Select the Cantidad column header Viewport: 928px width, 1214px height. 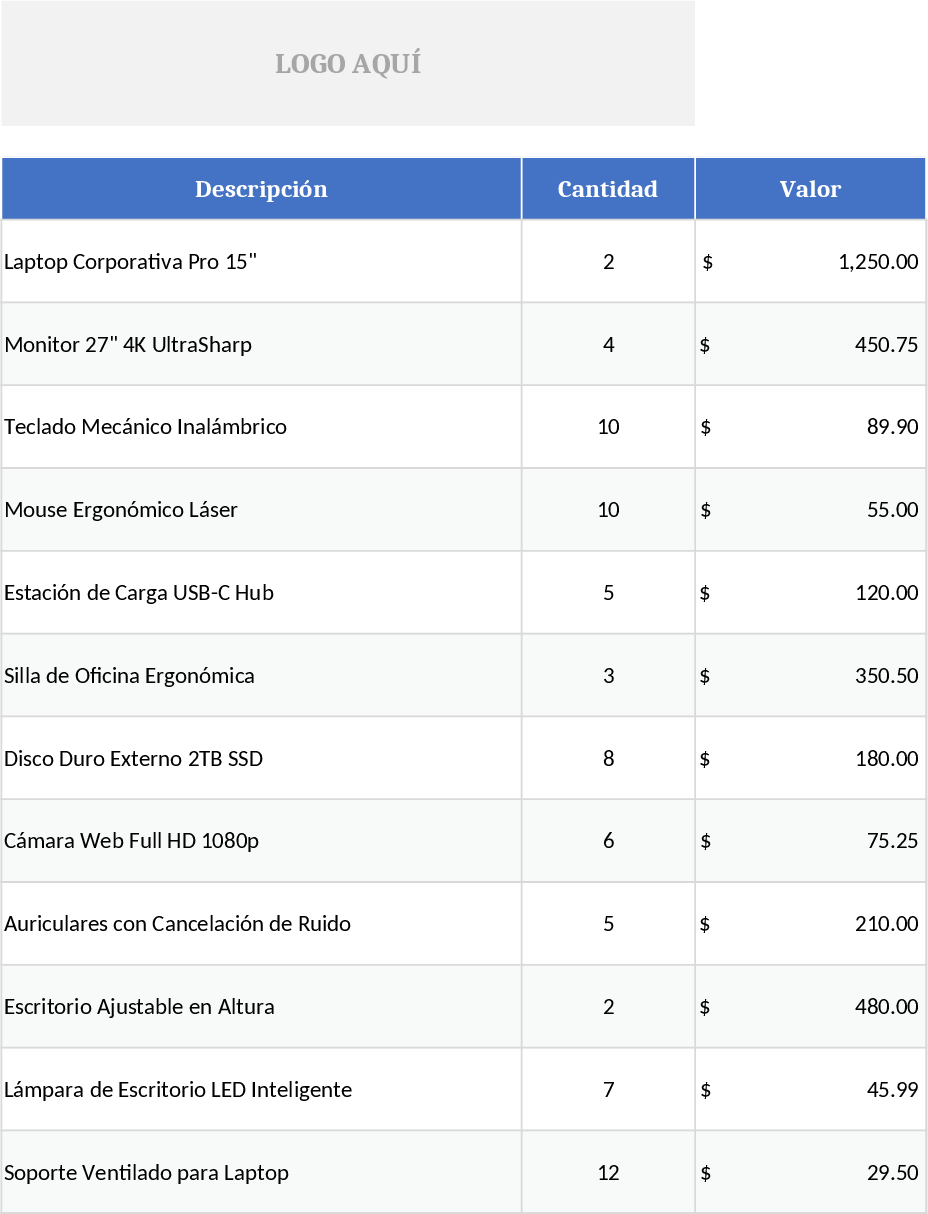(x=608, y=189)
